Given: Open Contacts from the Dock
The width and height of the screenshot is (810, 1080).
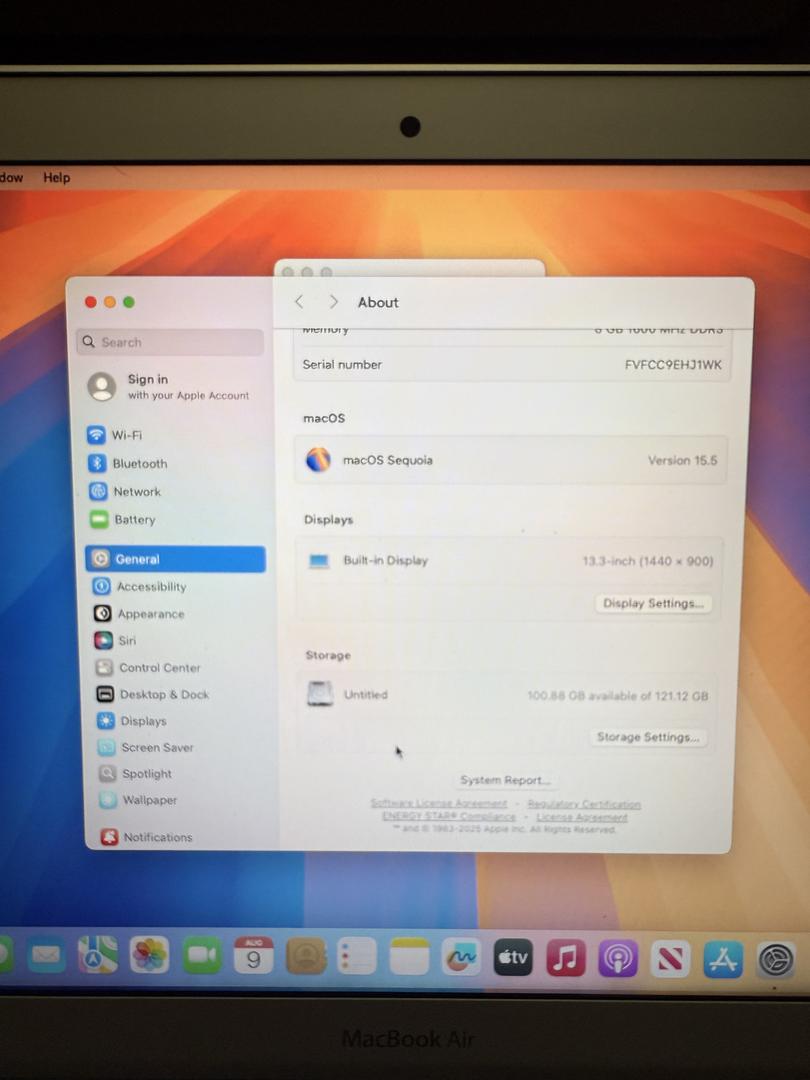Looking at the screenshot, I should pos(306,956).
